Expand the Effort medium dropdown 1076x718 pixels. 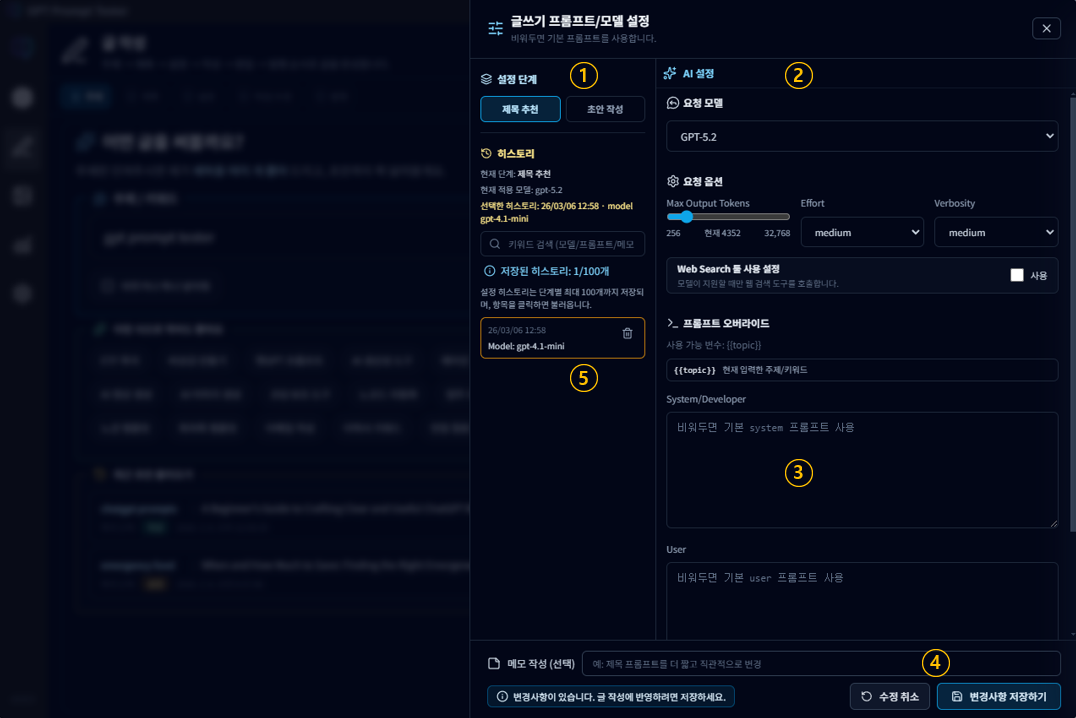[x=861, y=232]
